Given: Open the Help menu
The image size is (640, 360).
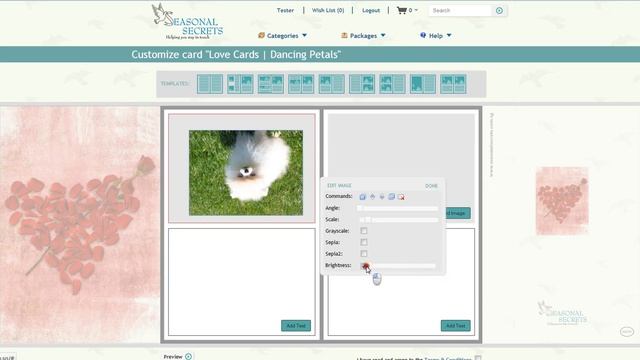Looking at the screenshot, I should tap(436, 36).
